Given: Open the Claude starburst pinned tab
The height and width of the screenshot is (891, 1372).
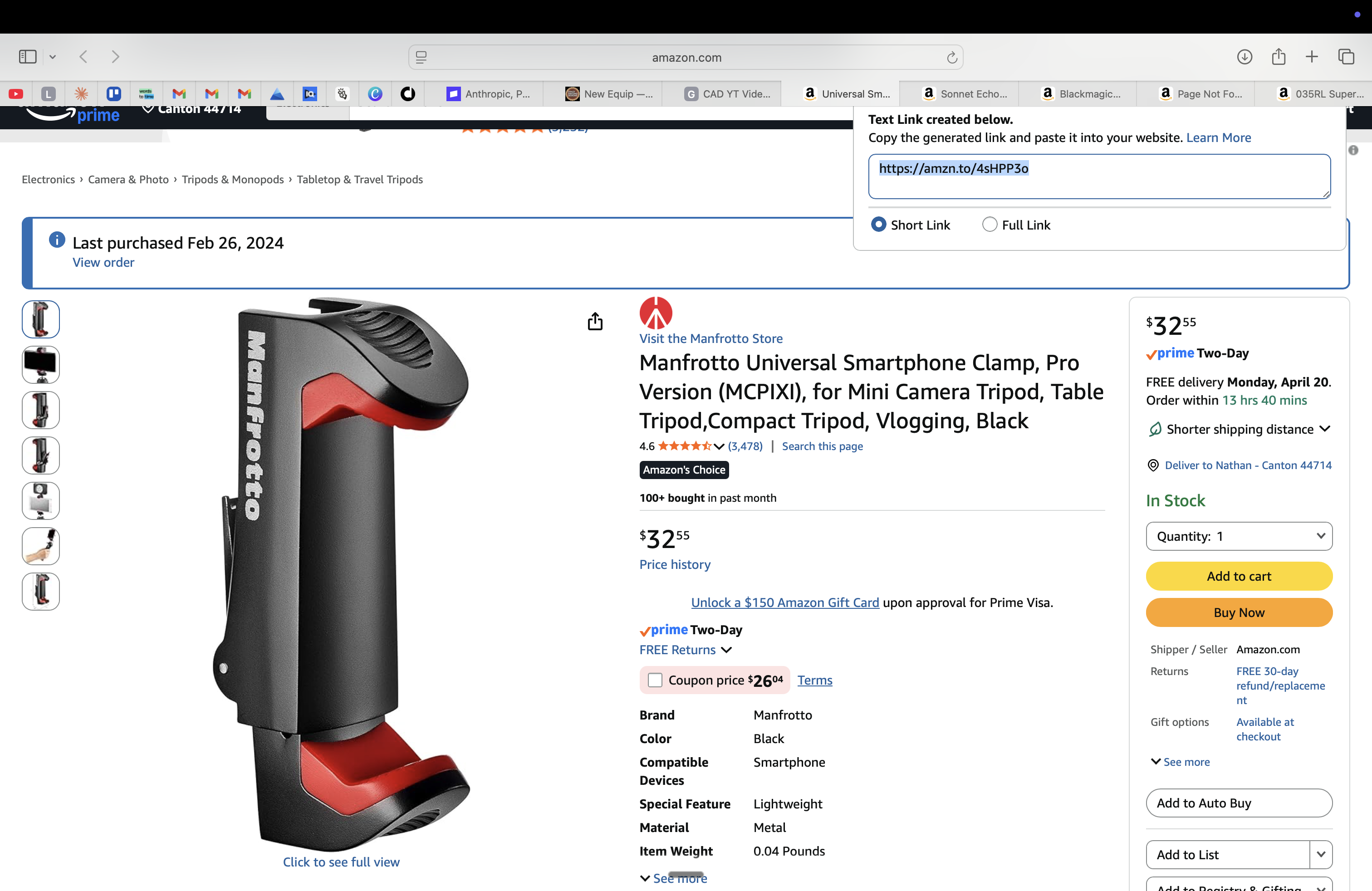Looking at the screenshot, I should 81,93.
